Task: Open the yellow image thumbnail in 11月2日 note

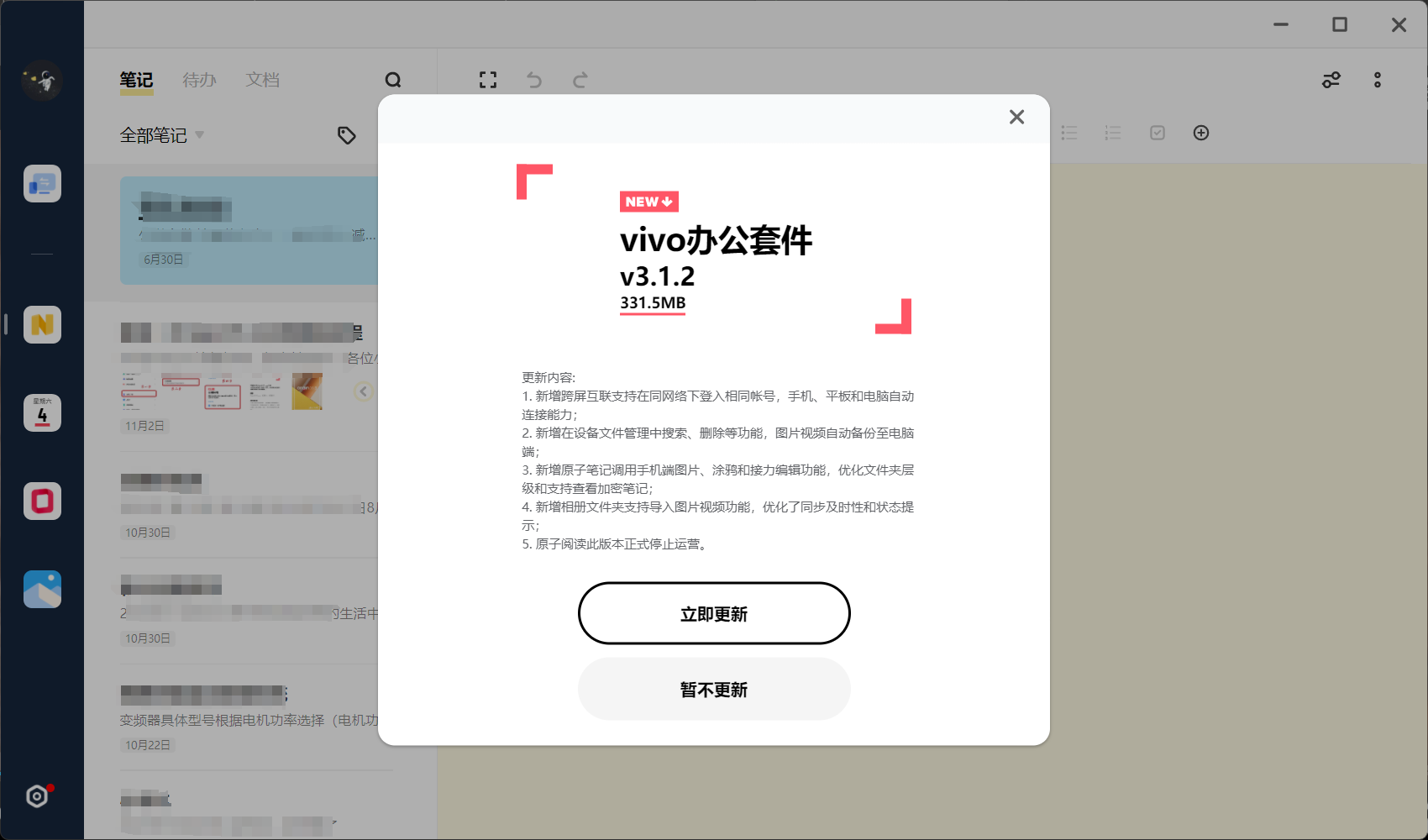Action: (307, 391)
